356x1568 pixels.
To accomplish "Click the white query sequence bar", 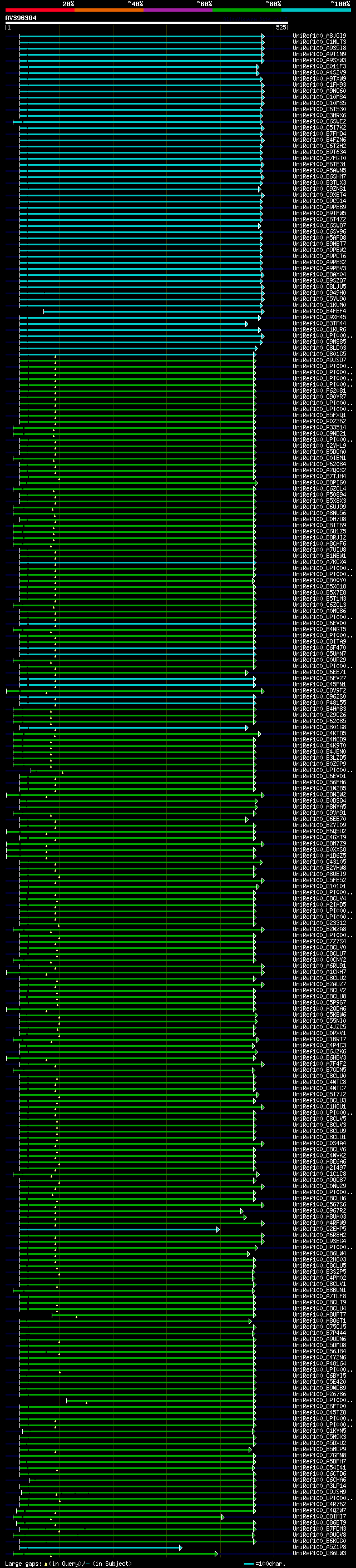I will [146, 23].
